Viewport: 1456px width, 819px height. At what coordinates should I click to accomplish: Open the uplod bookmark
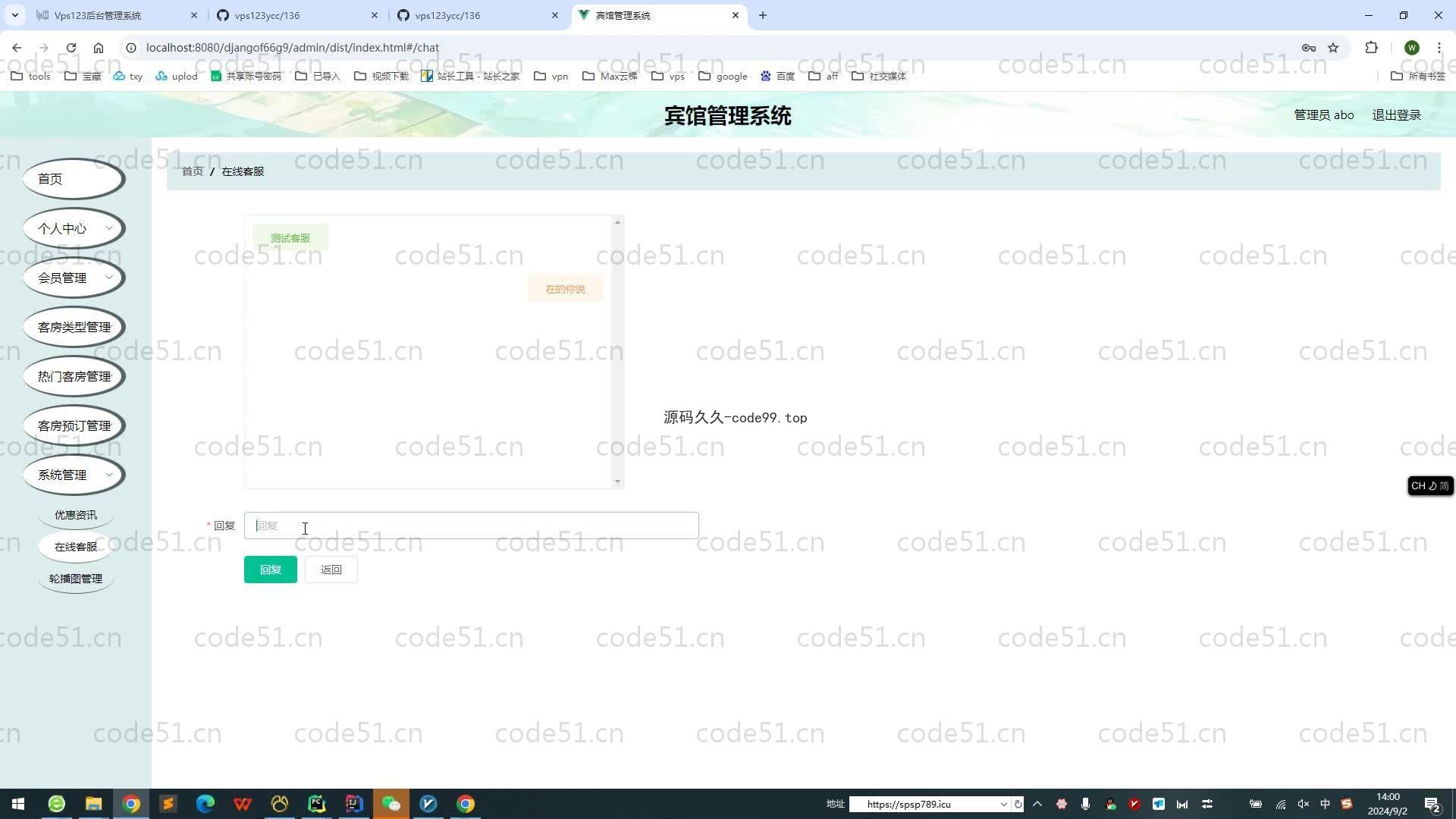click(177, 76)
